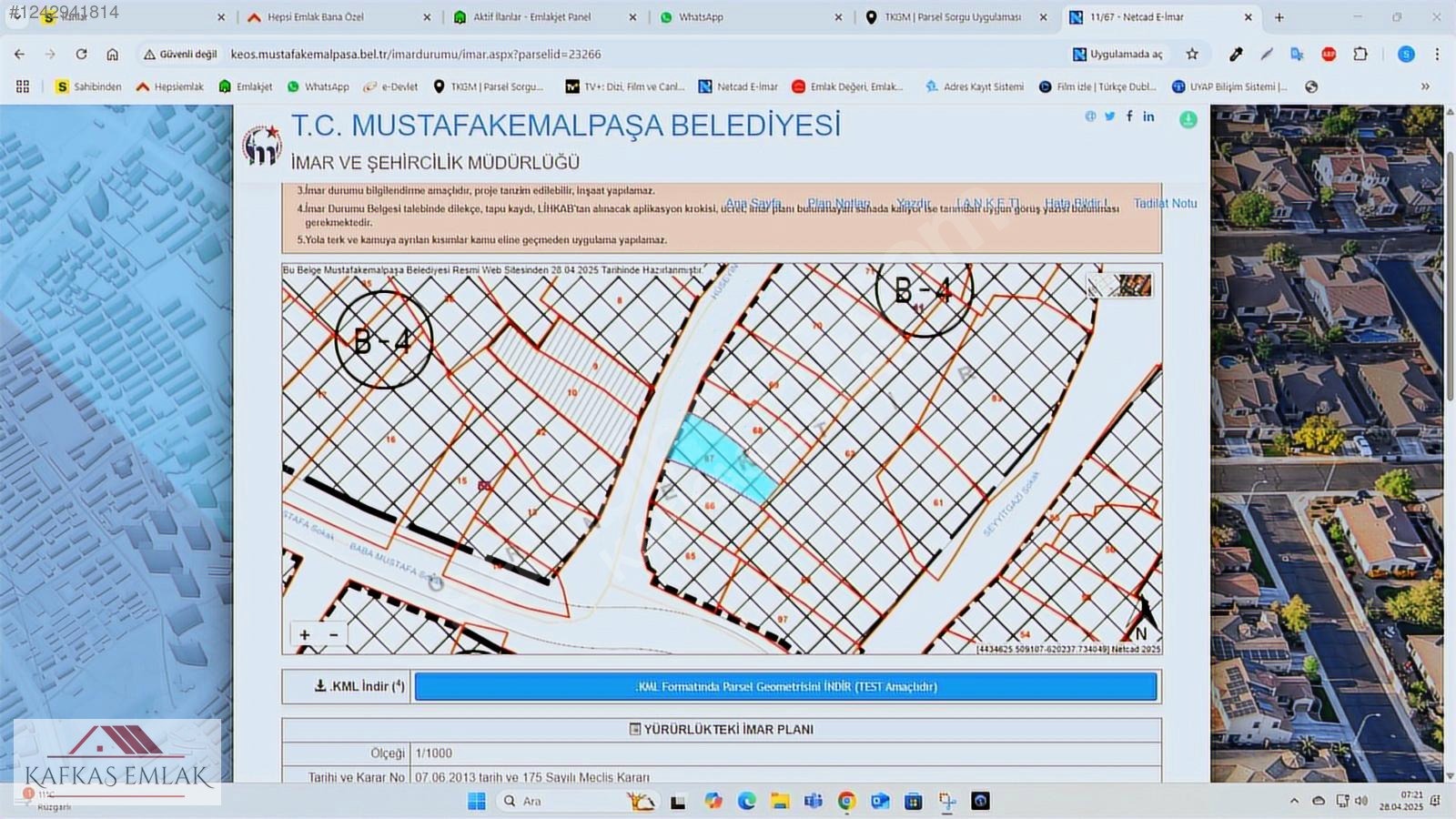1456x819 pixels.
Task: Click the Güvenli değil site warning
Action: pyautogui.click(x=180, y=55)
